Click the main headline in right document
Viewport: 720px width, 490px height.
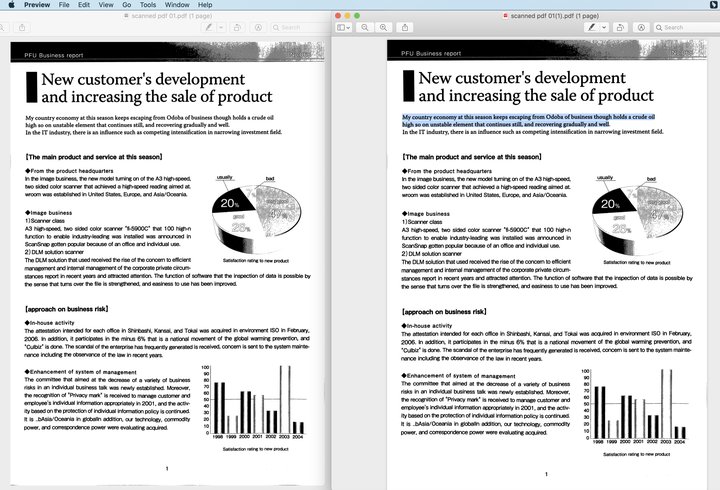[x=536, y=86]
